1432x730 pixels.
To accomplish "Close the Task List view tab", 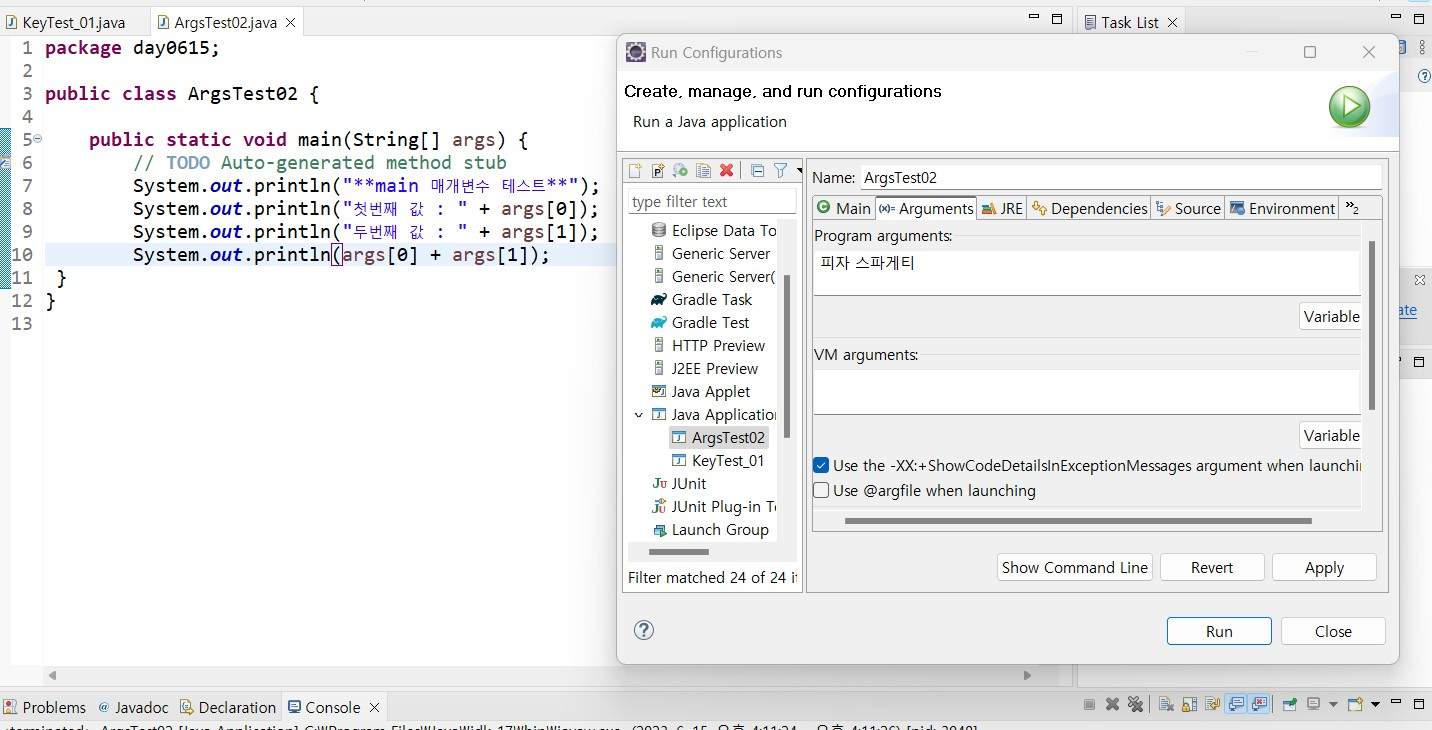I will click(1173, 22).
